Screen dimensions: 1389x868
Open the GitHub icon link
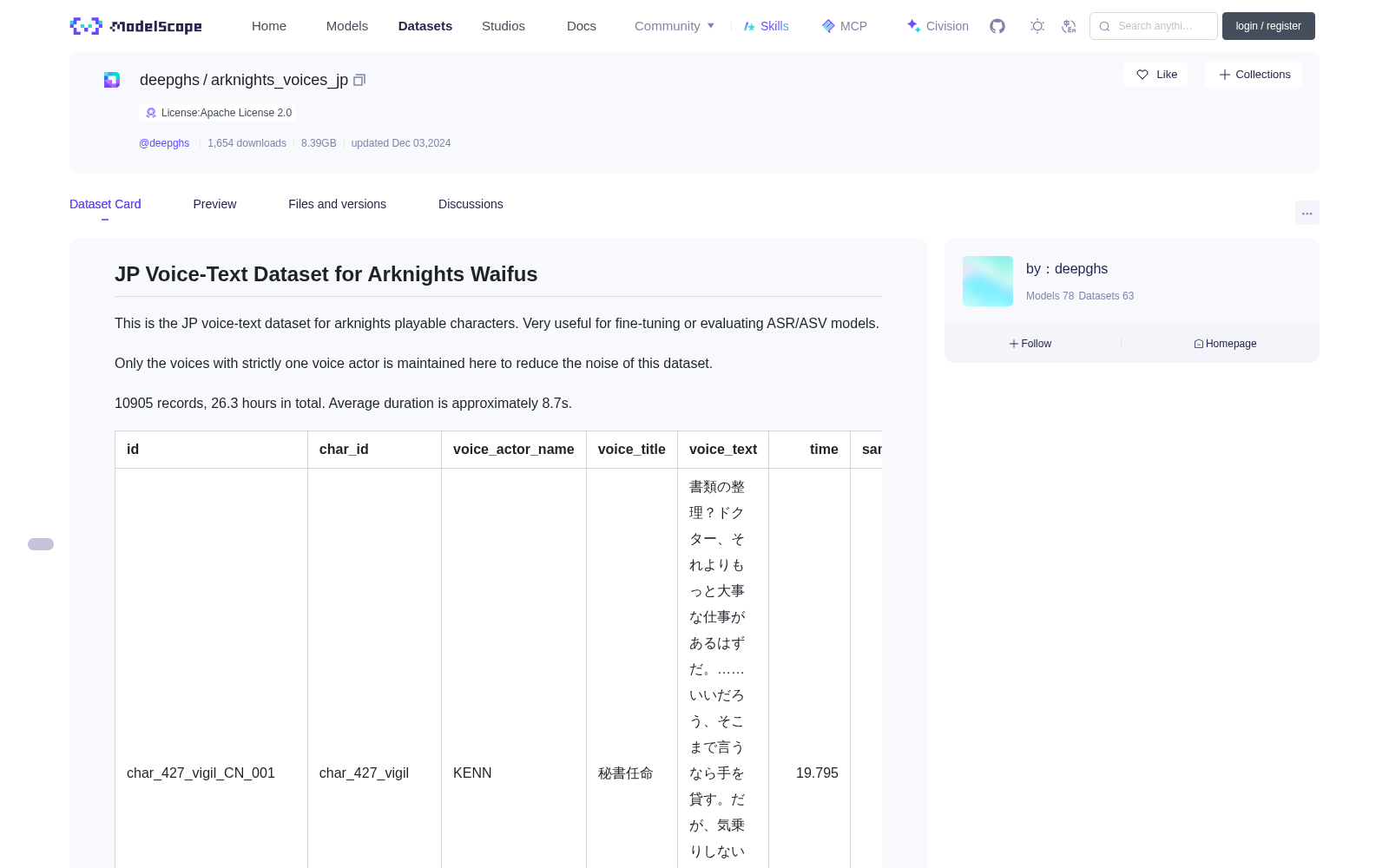tap(997, 26)
